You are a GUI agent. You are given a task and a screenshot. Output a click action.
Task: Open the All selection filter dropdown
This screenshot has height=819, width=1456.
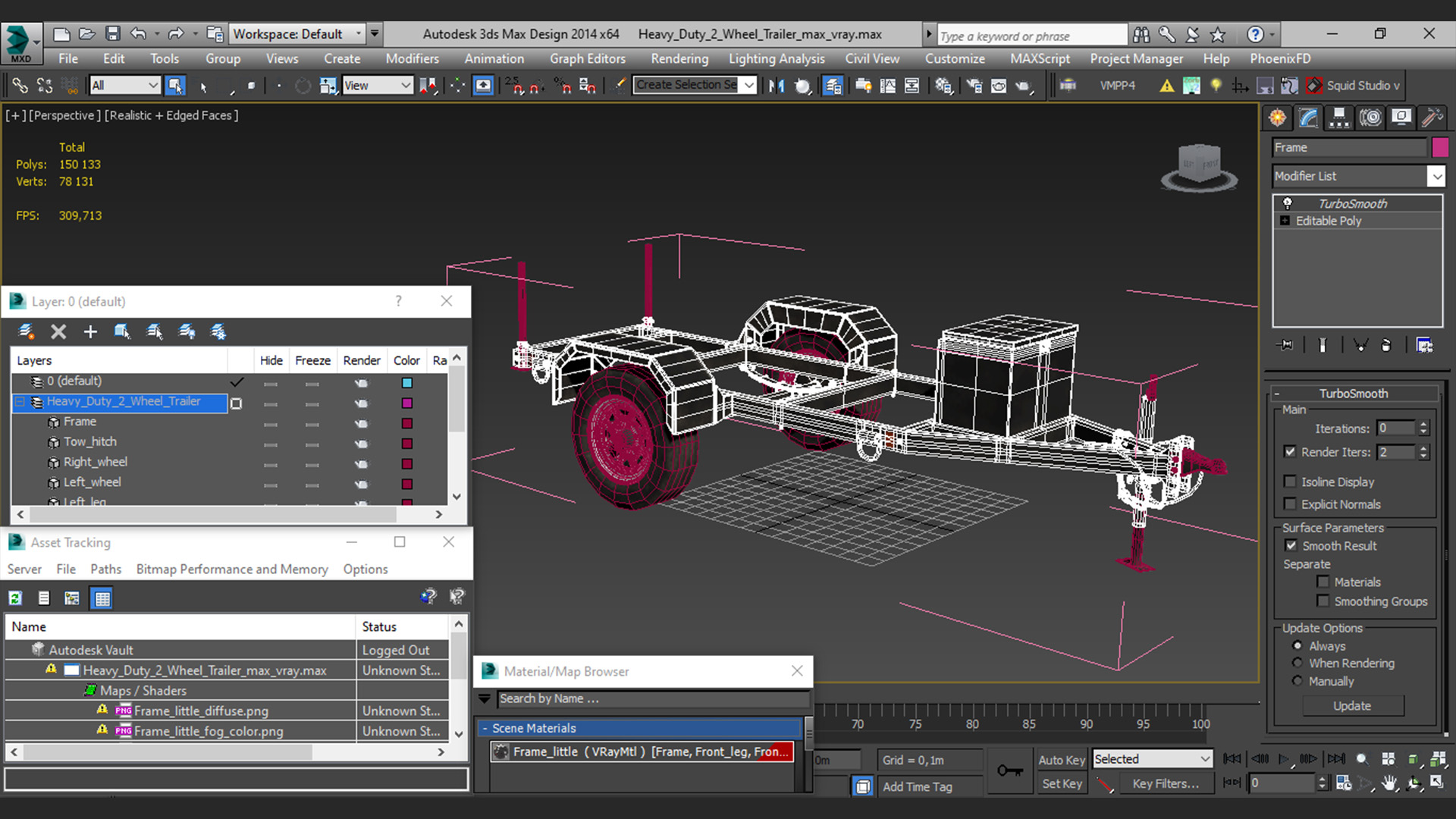(124, 86)
